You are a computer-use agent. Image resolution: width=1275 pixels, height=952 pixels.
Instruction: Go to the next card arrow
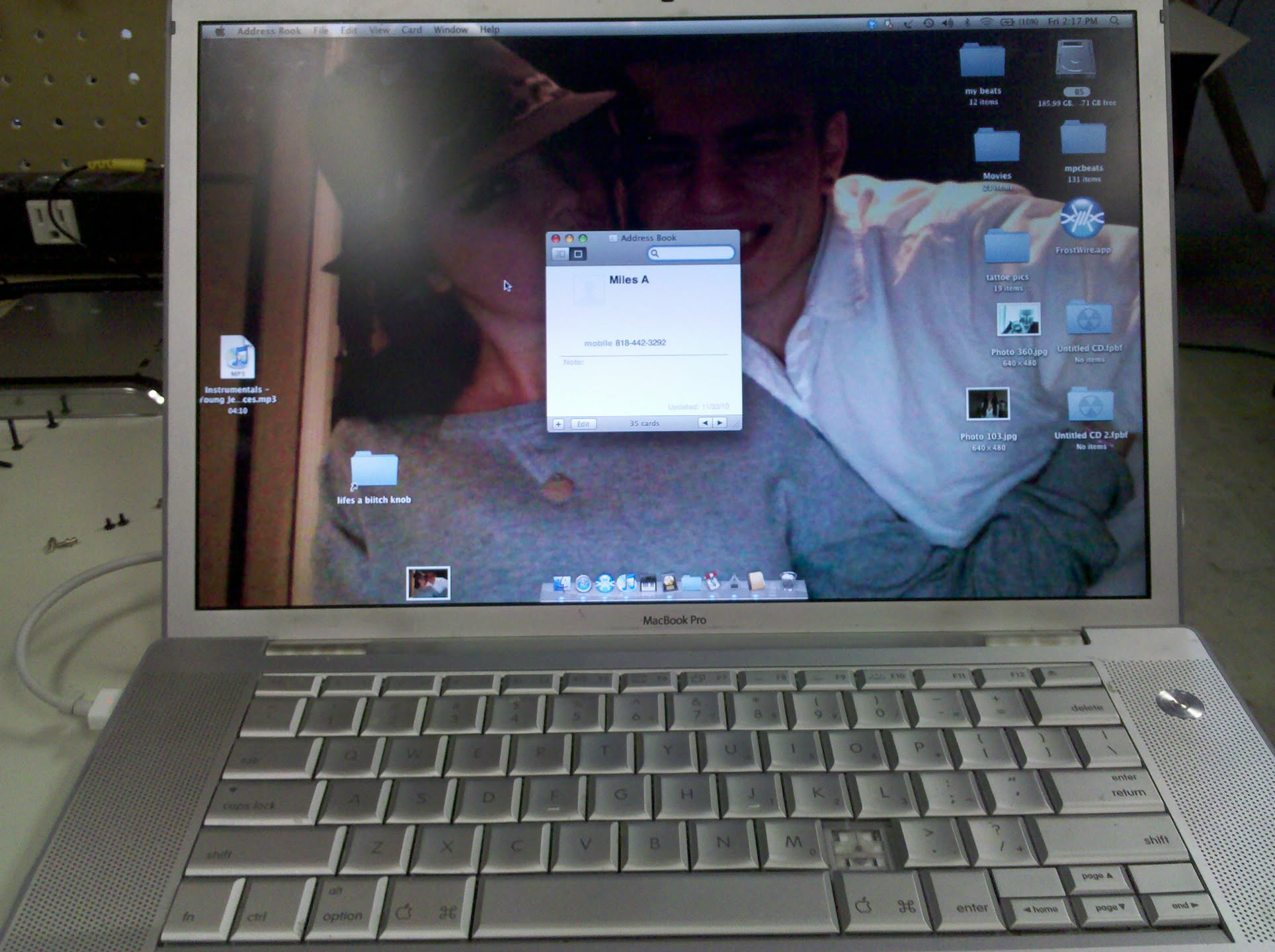[720, 423]
